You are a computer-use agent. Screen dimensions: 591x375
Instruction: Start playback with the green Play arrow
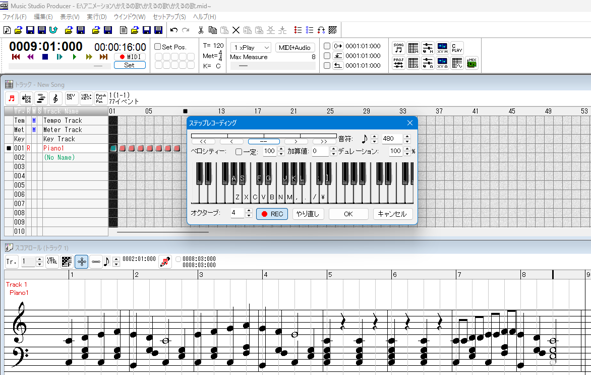tap(74, 57)
